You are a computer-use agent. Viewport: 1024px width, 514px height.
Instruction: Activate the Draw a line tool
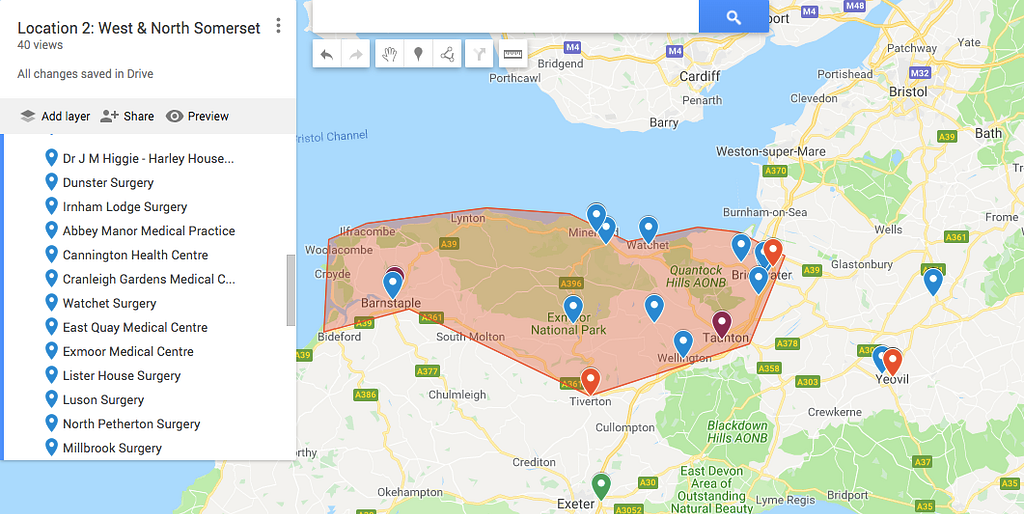click(447, 54)
